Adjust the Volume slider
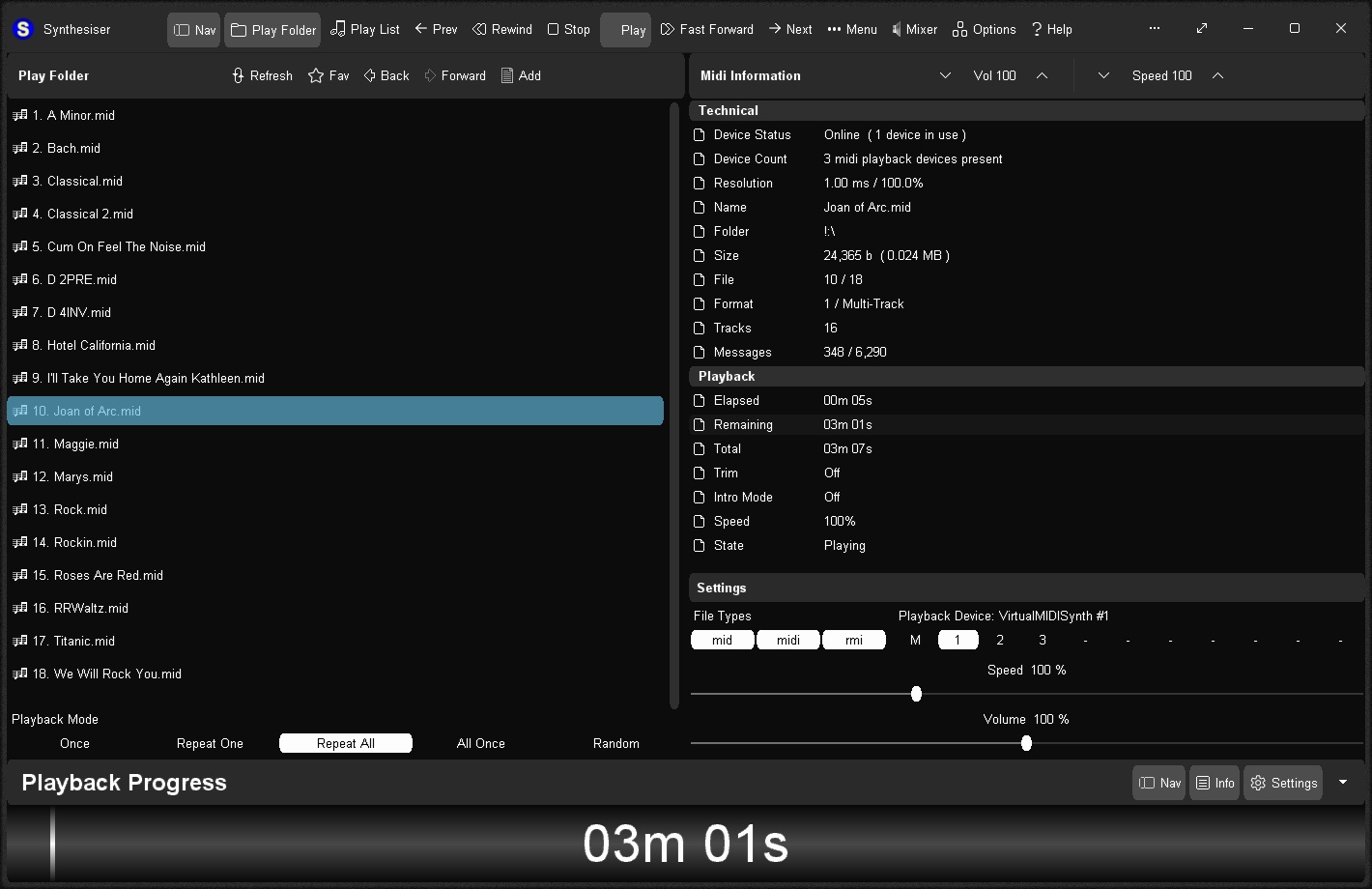The width and height of the screenshot is (1372, 889). (x=1025, y=743)
